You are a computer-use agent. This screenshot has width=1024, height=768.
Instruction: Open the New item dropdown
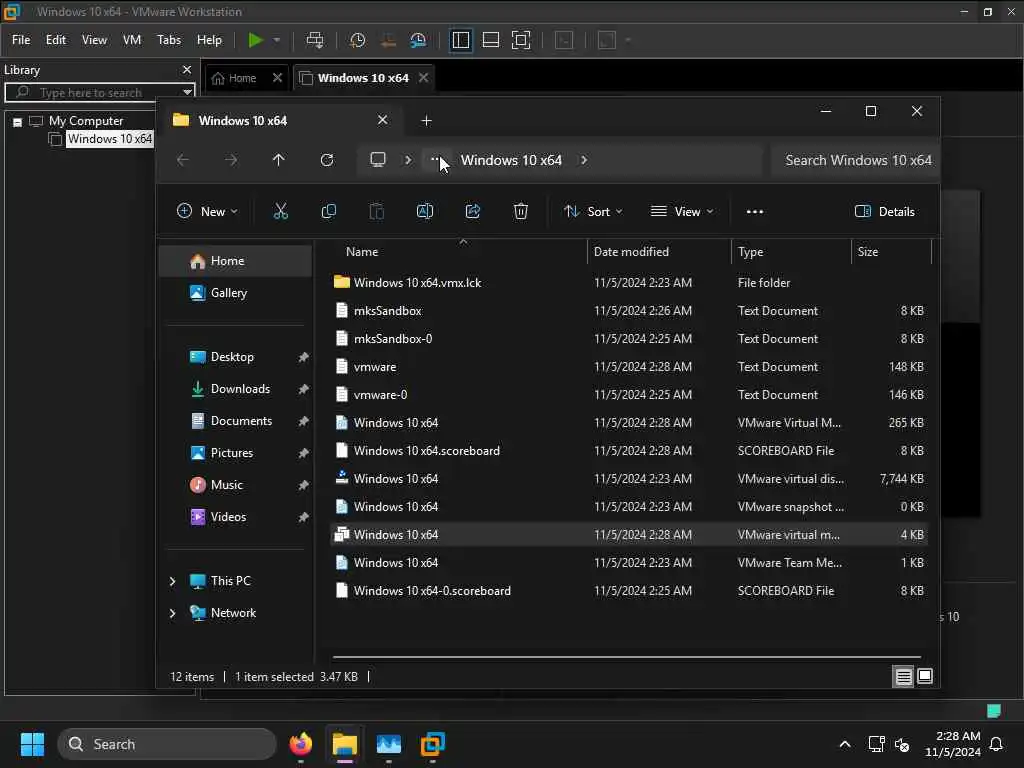208,211
